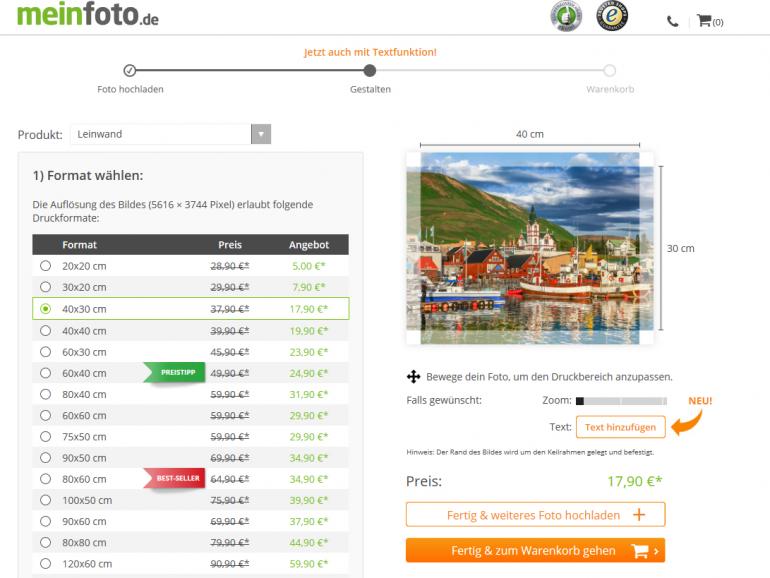Click the 44,90 € offer price
The width and height of the screenshot is (770, 578).
308,542
